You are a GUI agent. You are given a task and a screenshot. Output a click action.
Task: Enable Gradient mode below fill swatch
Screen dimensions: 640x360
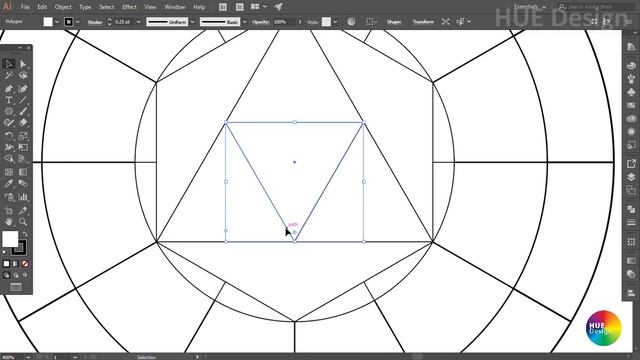(16, 264)
